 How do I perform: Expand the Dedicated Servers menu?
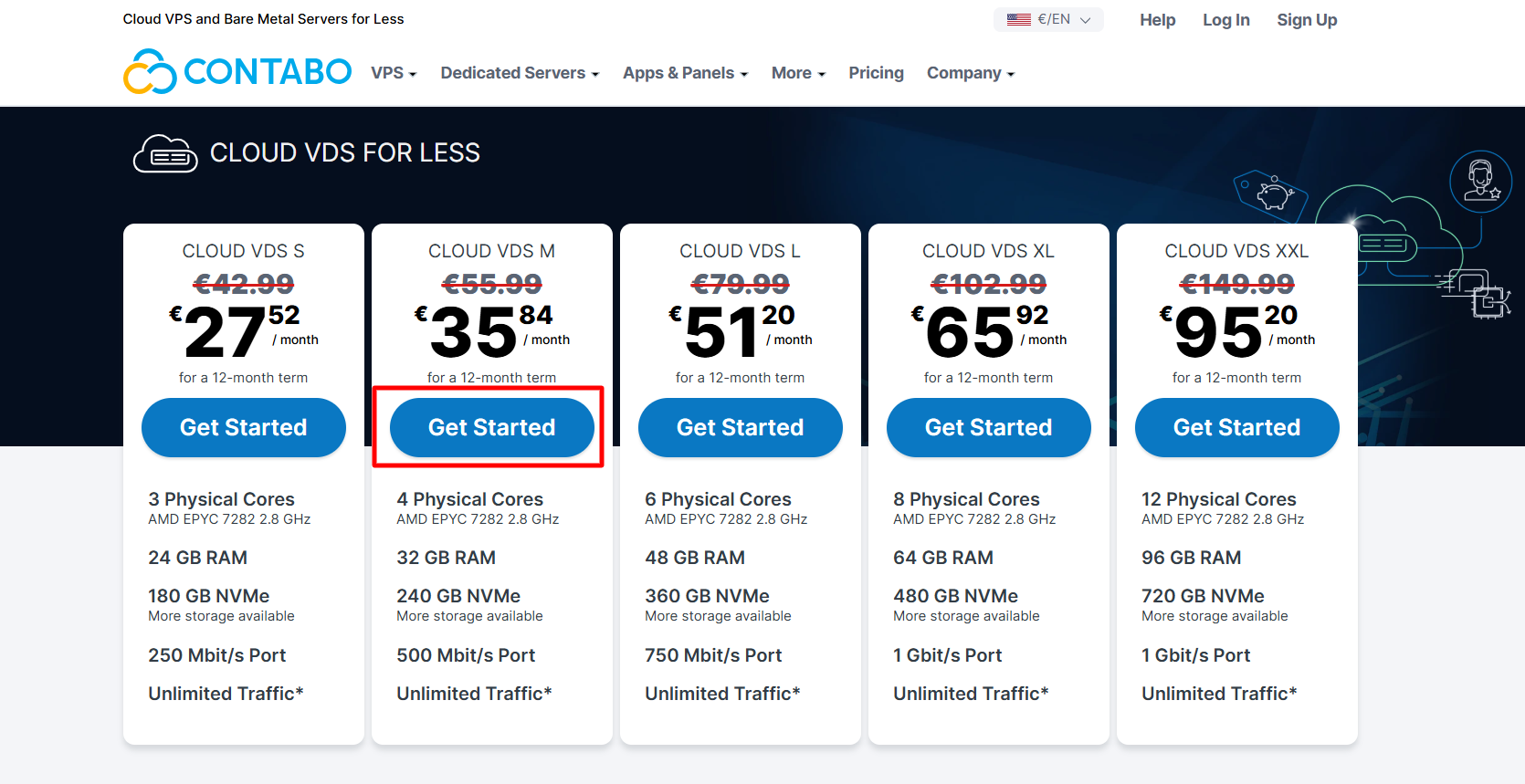520,73
